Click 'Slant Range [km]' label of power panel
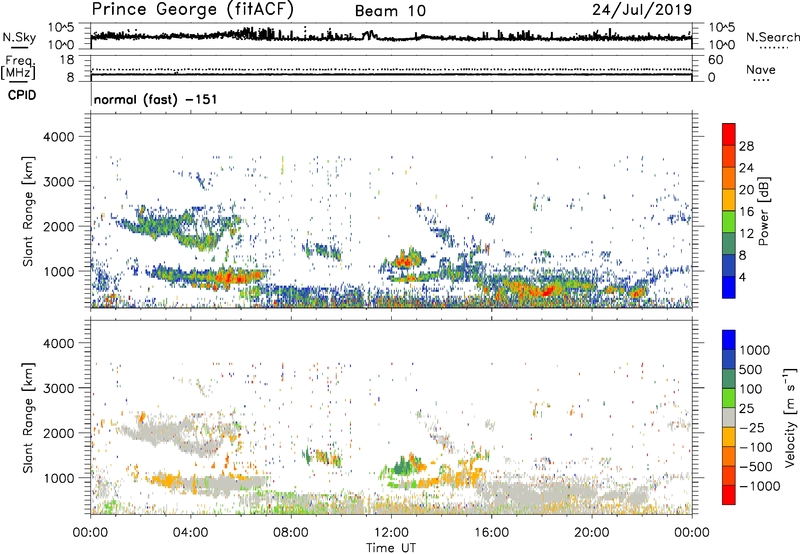Screen dimensions: 800x554 click(x=29, y=211)
